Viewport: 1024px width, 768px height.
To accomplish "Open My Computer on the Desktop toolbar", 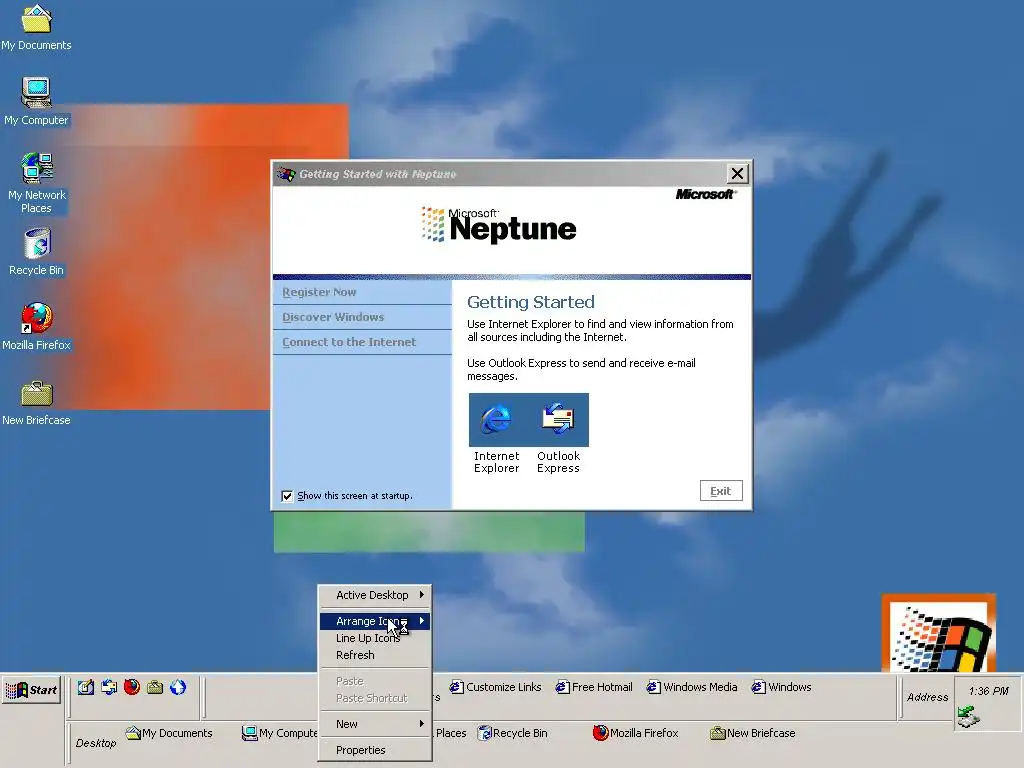I will click(280, 733).
